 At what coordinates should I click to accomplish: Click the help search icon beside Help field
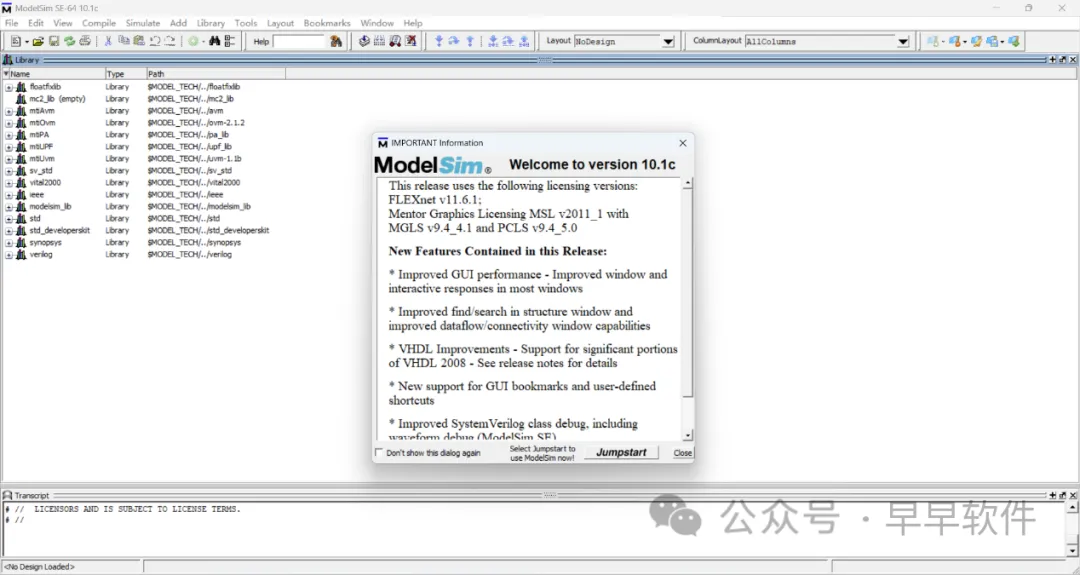coord(336,41)
